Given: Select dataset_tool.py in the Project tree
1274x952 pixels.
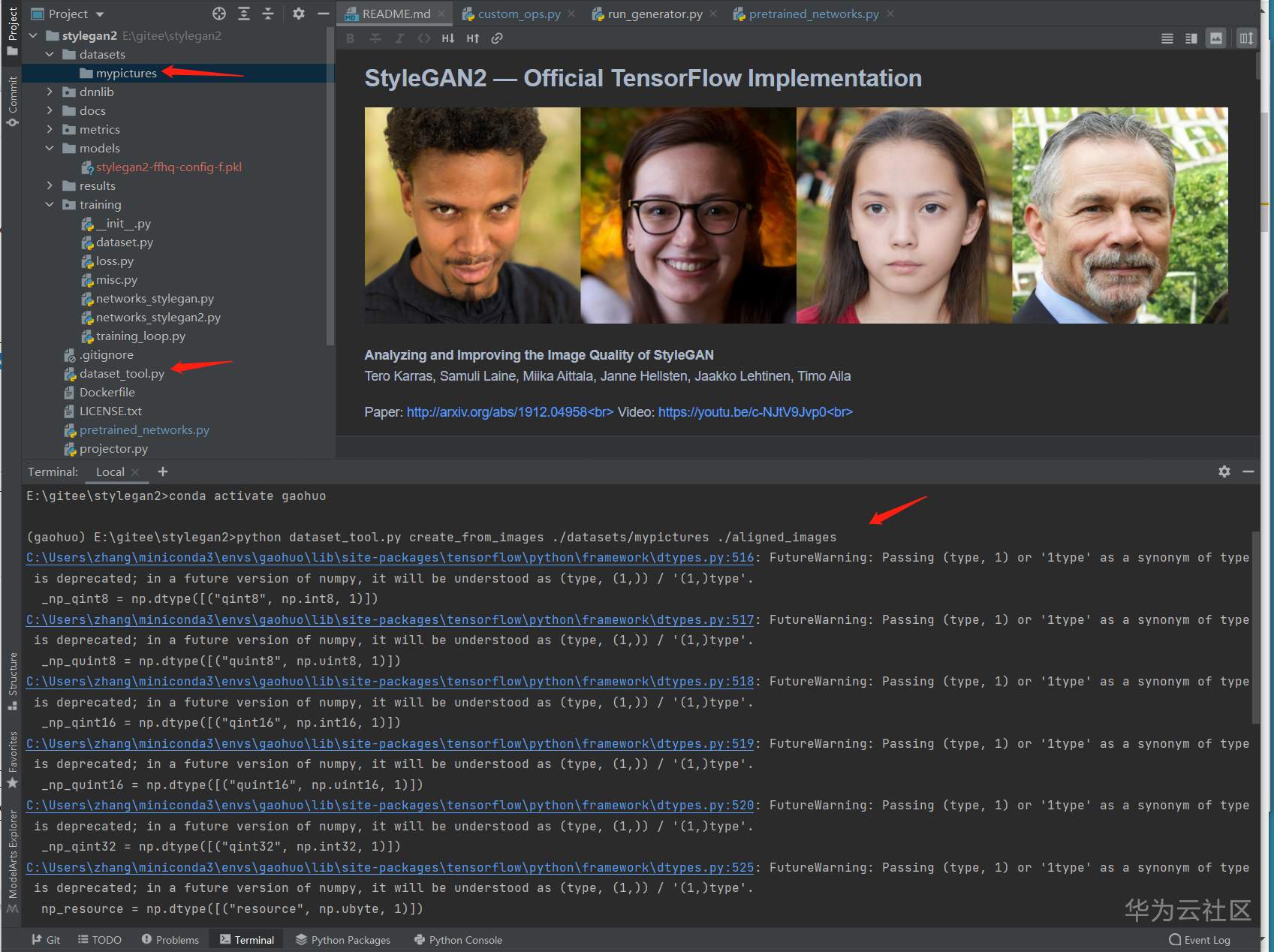Looking at the screenshot, I should [x=122, y=373].
